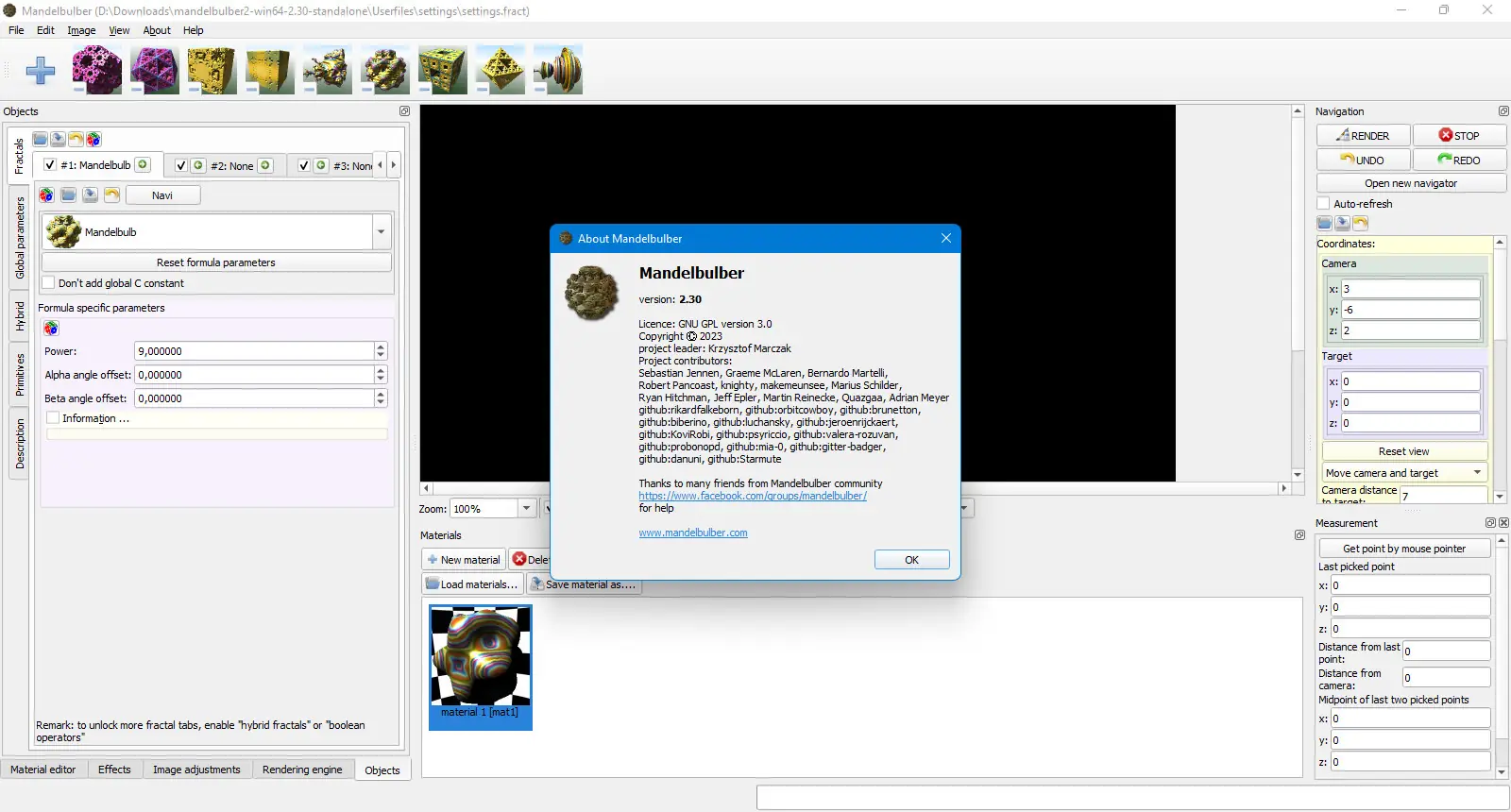Click the yellow reset icon in Navigation panel
Viewport: 1511px width, 812px height.
[x=1361, y=224]
